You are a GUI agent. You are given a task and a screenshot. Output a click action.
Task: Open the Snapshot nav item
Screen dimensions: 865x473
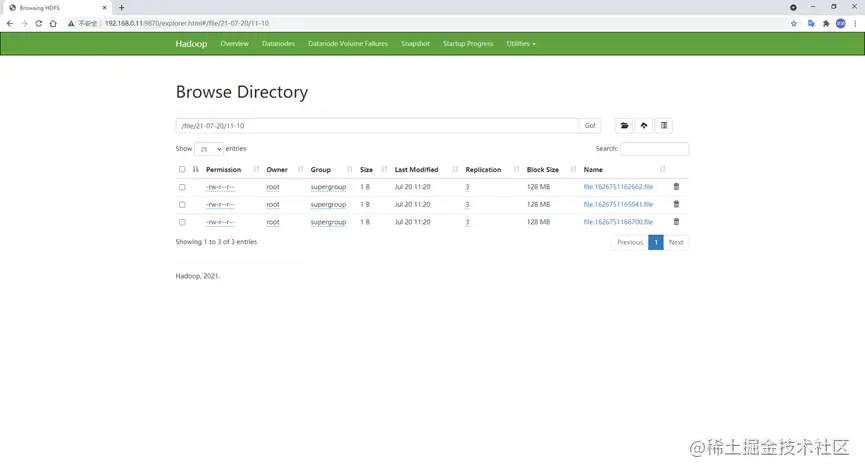(x=415, y=44)
